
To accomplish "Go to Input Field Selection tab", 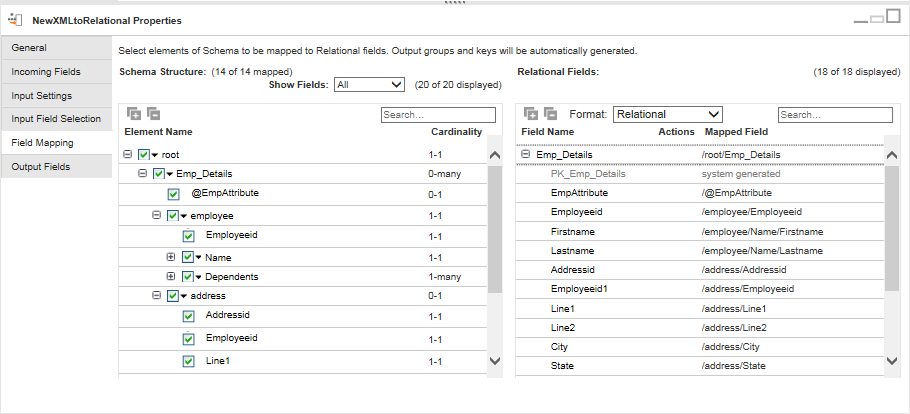I will [x=56, y=119].
